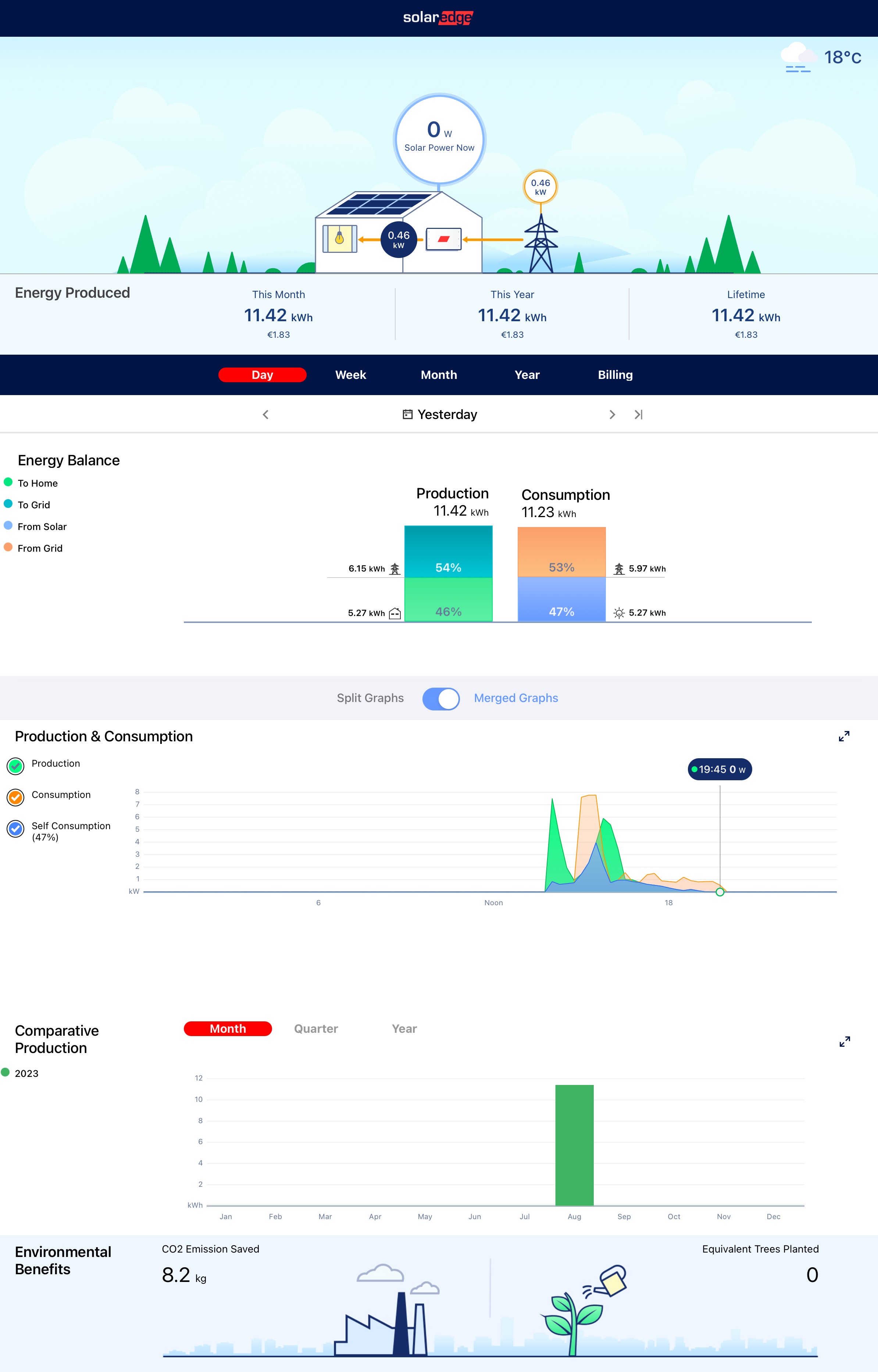
Task: Tap the Solar Power Now circle
Action: click(x=439, y=139)
